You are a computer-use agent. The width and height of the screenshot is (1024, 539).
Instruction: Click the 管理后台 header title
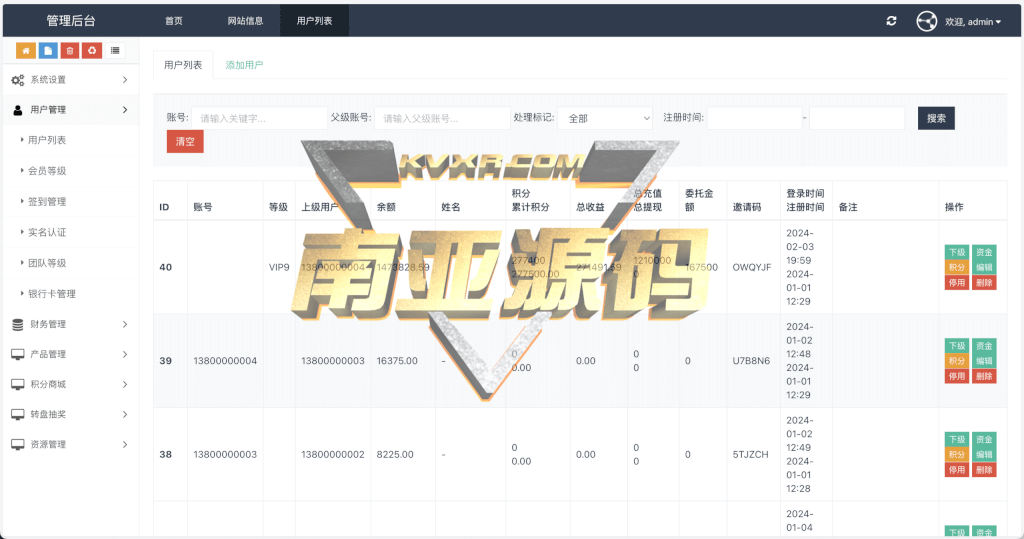[x=71, y=21]
